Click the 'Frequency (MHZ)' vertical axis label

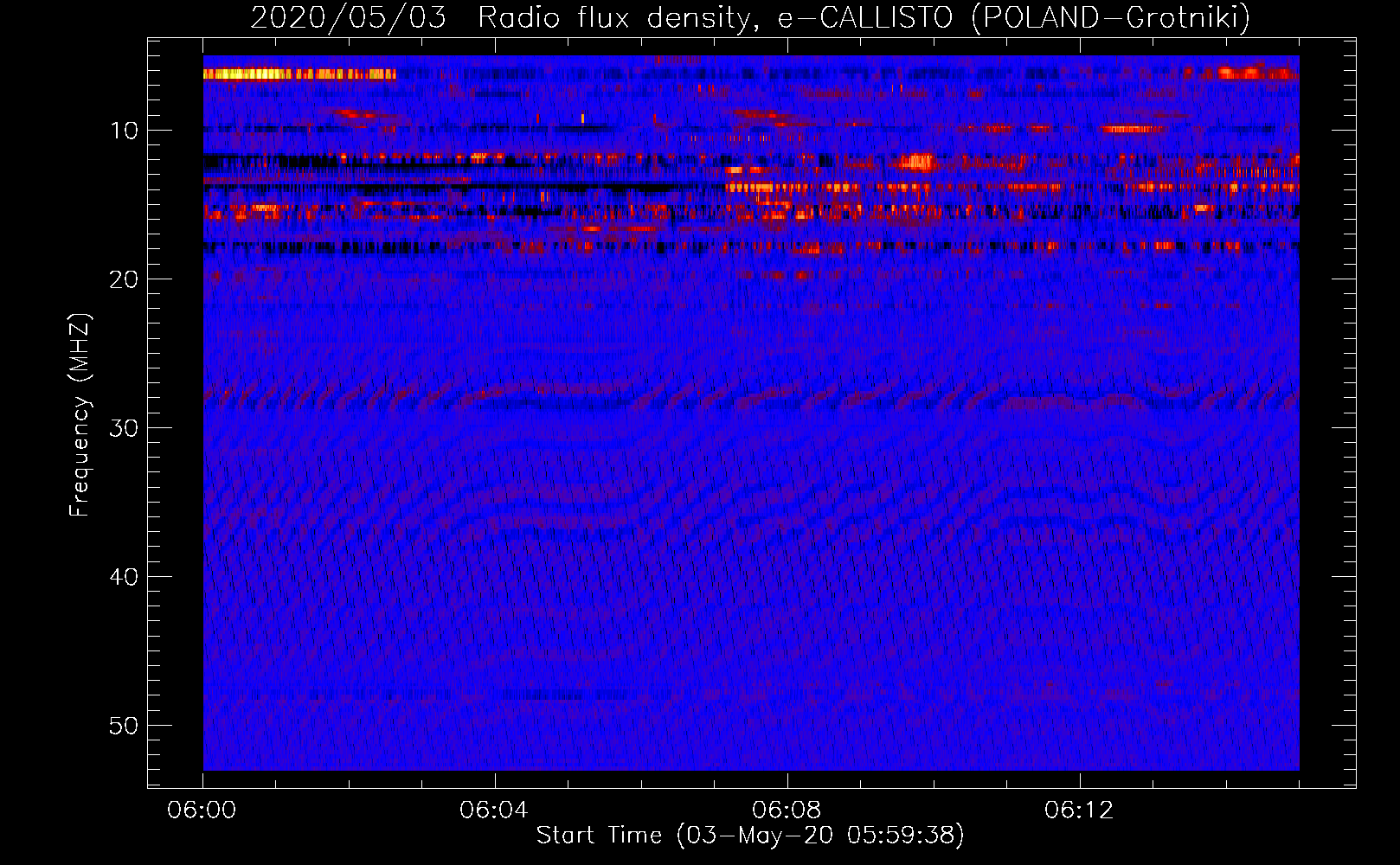click(79, 415)
